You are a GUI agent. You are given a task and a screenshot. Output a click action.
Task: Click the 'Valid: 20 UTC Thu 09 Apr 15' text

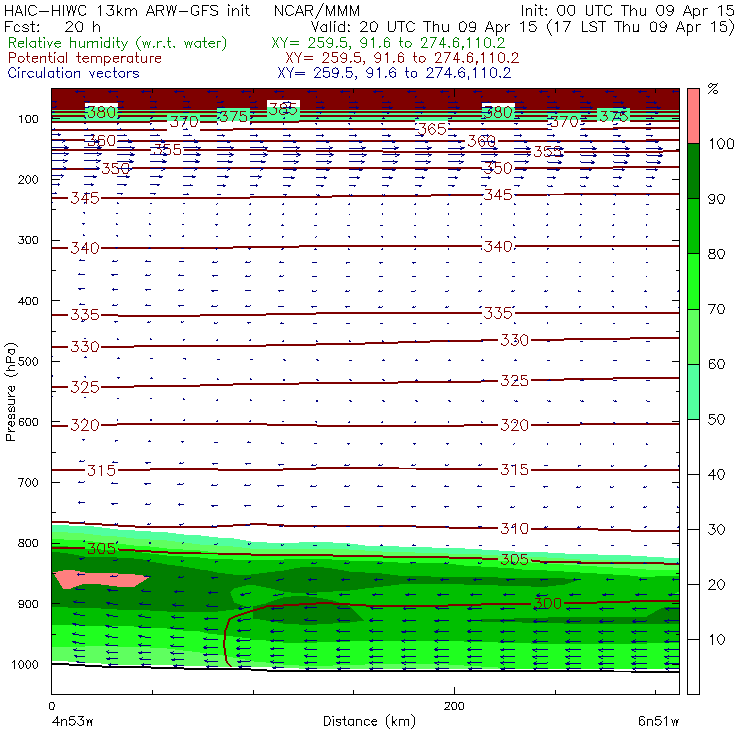423,27
